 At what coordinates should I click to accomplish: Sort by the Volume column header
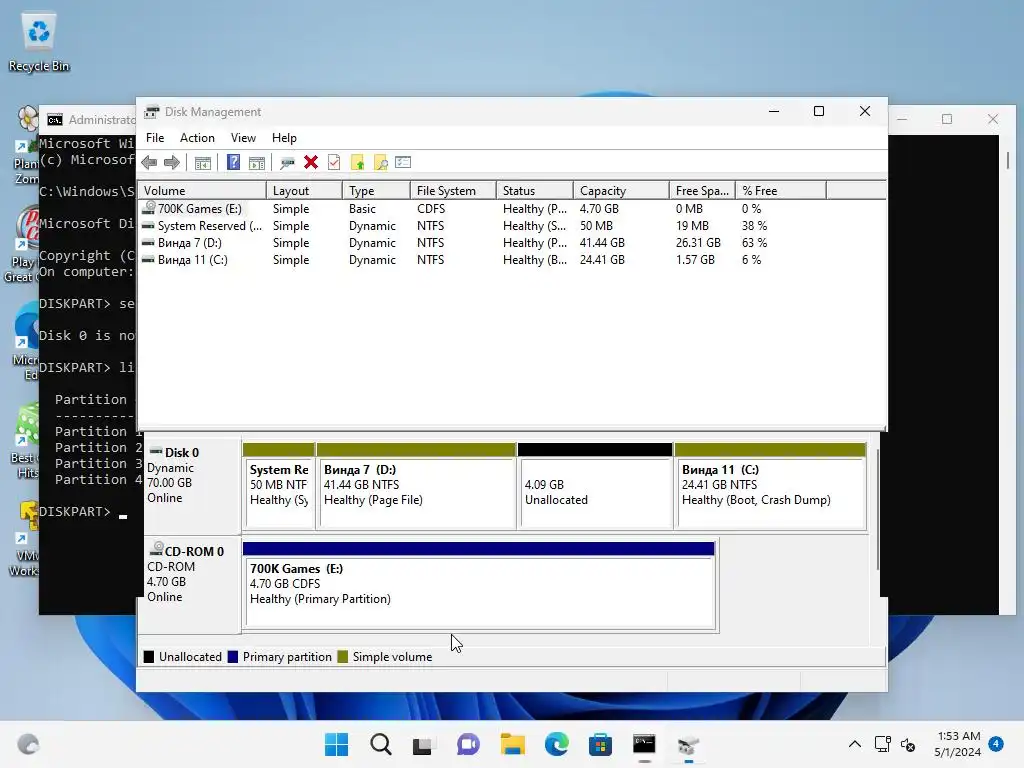[x=202, y=191]
